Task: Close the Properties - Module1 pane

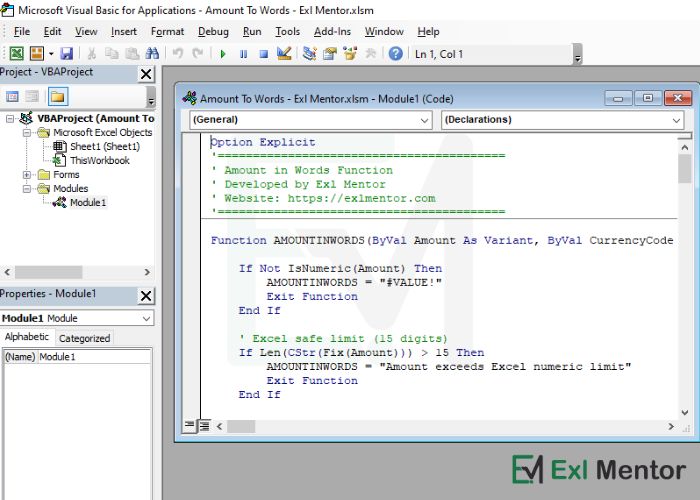Action: click(x=146, y=296)
